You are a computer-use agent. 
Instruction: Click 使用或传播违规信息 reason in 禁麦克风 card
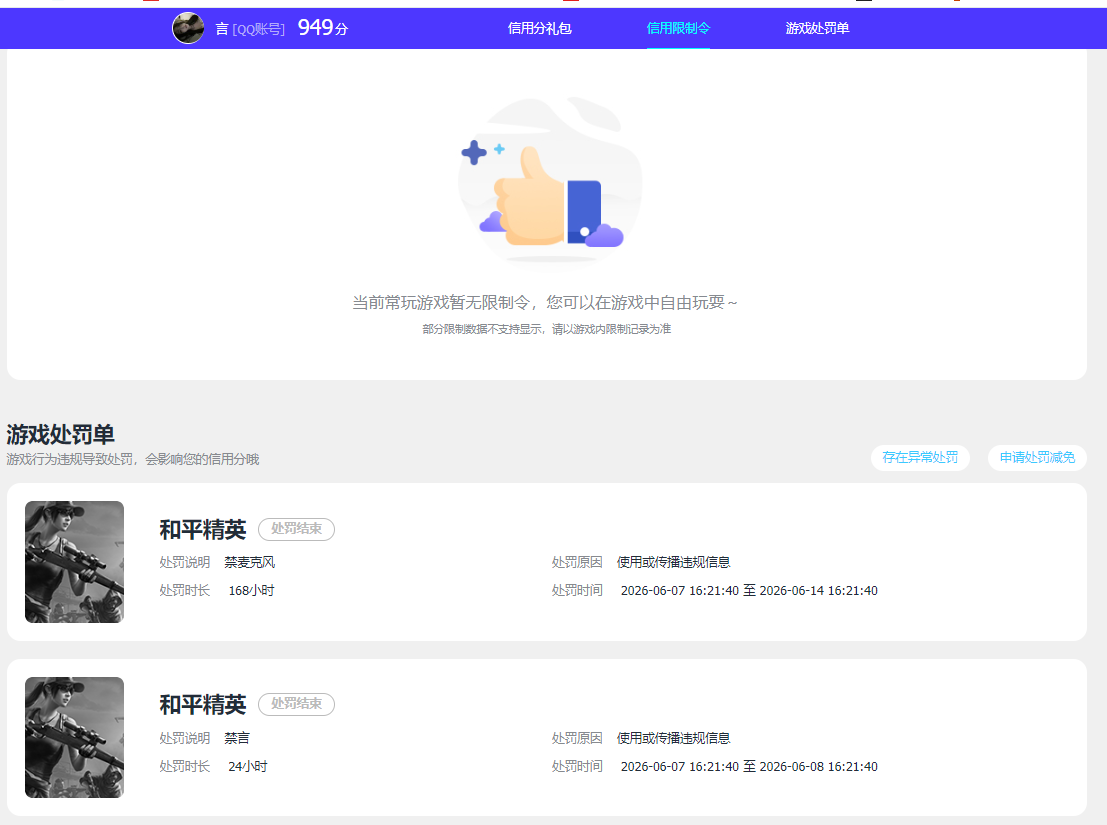pyautogui.click(x=674, y=562)
